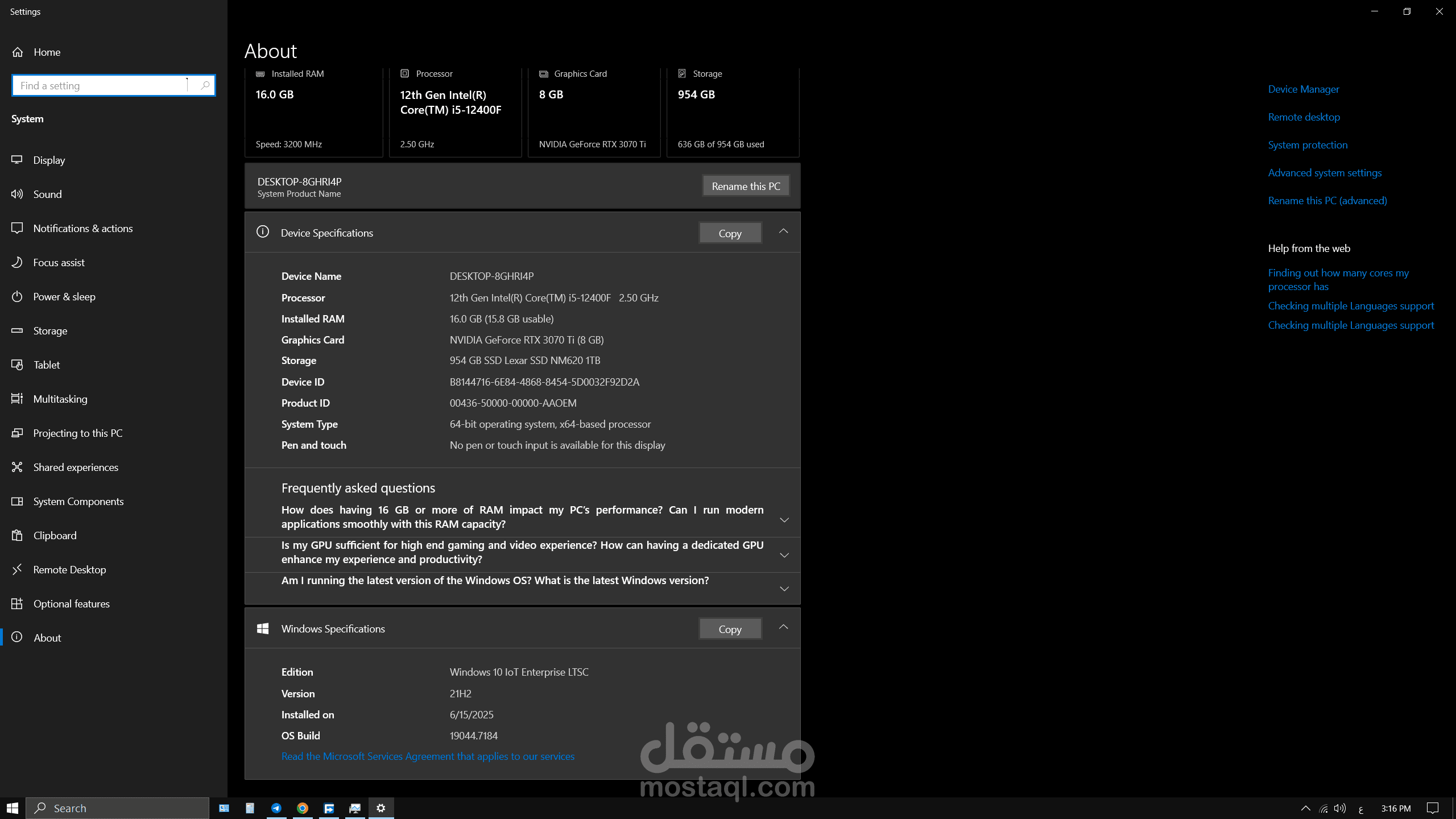The height and width of the screenshot is (819, 1456).
Task: Expand the GPU high end gaming question
Action: pyautogui.click(x=784, y=555)
